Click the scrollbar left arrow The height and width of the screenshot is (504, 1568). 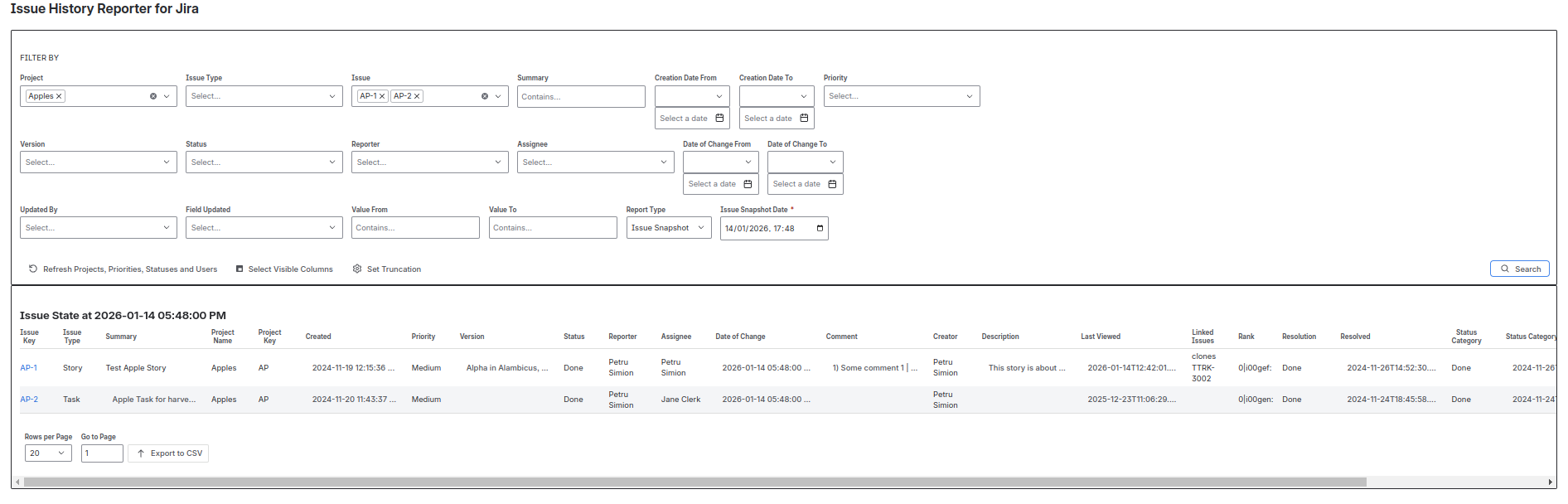17,482
